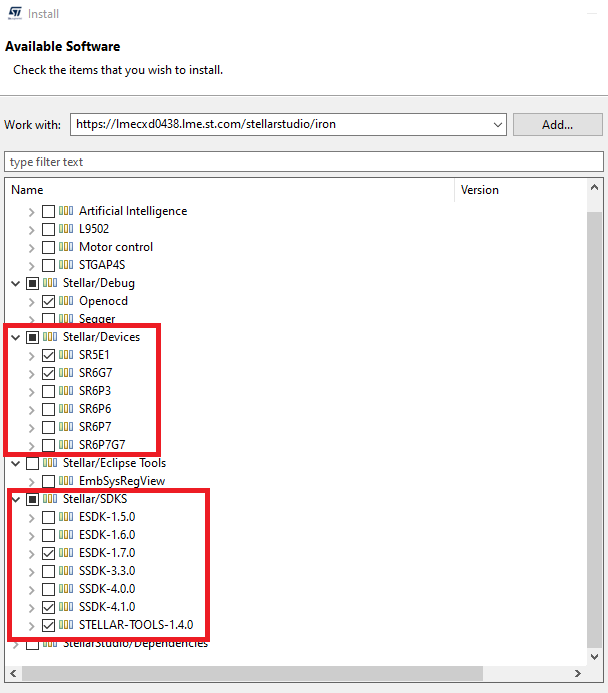Click the category icon beside L9502

pos(66,228)
